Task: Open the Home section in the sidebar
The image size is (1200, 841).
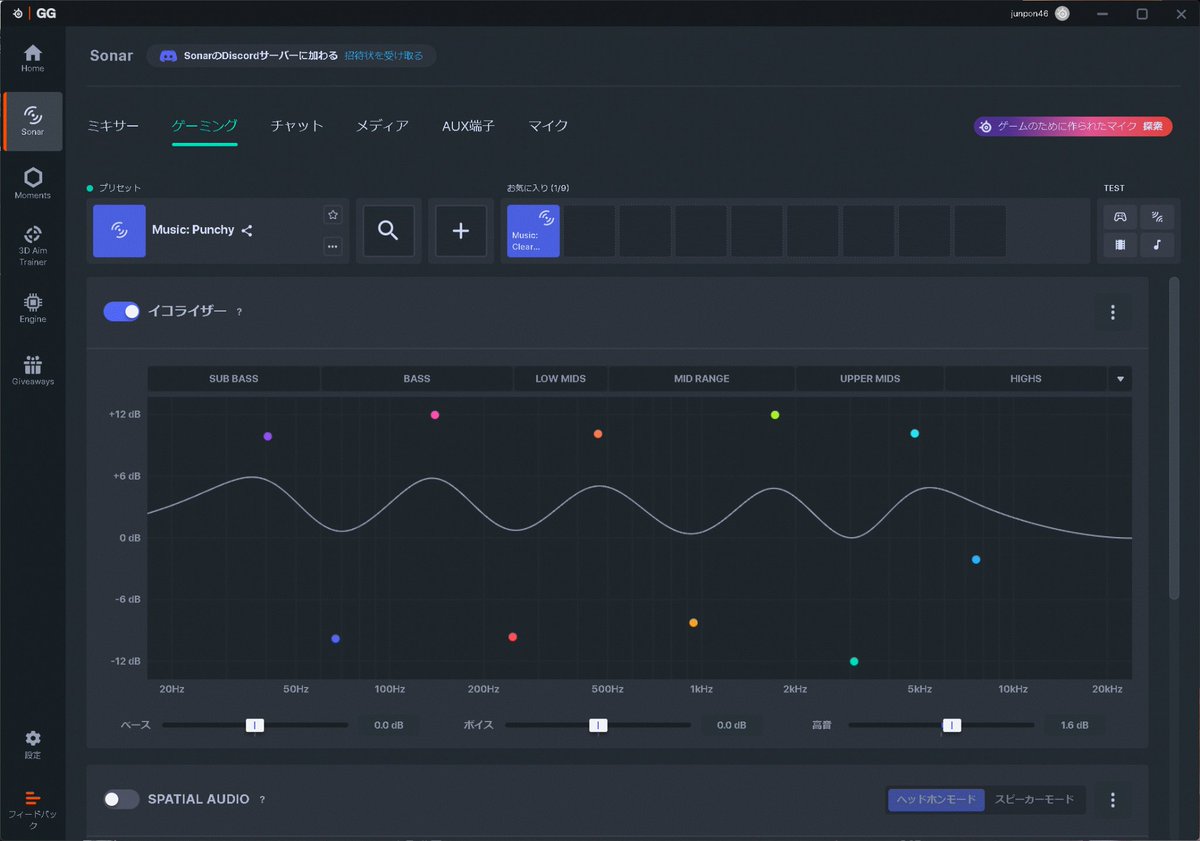Action: pos(33,58)
